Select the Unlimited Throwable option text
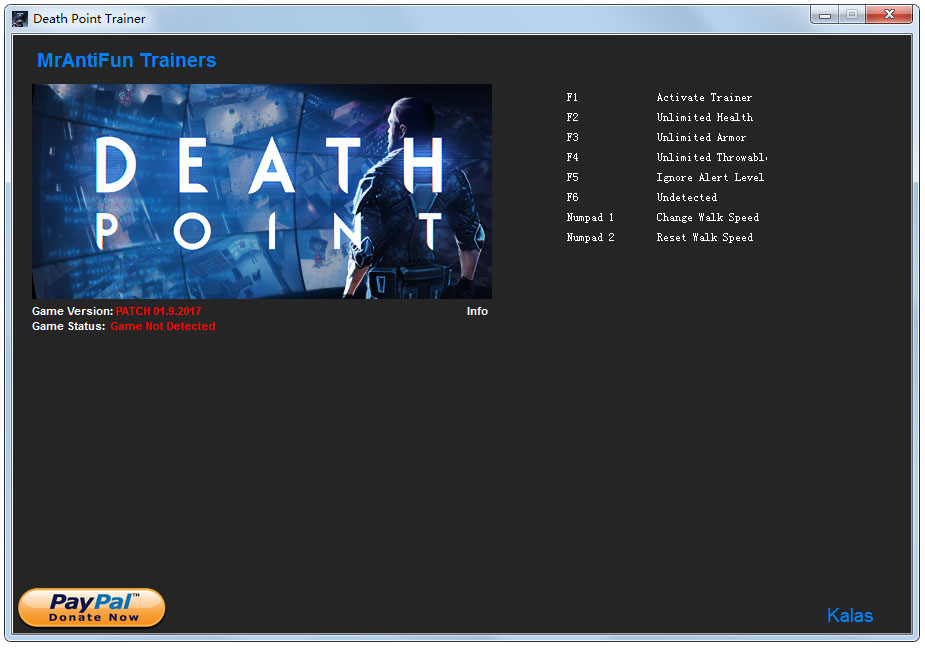The height and width of the screenshot is (648, 925). [x=712, y=158]
